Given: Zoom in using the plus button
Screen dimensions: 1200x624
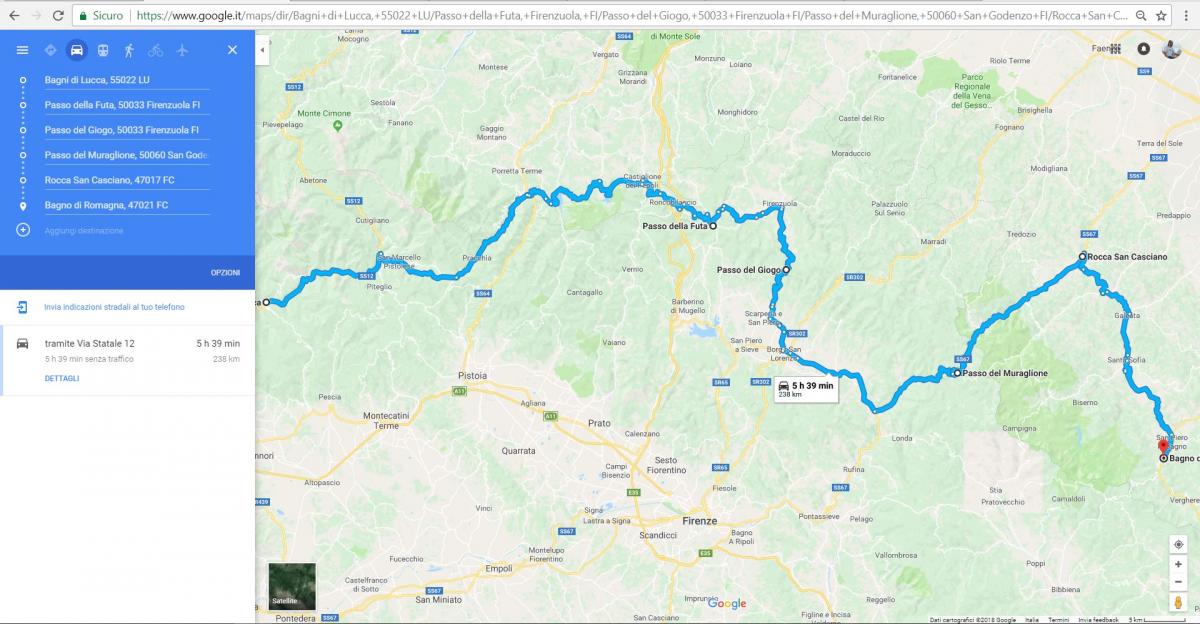Looking at the screenshot, I should [1179, 564].
